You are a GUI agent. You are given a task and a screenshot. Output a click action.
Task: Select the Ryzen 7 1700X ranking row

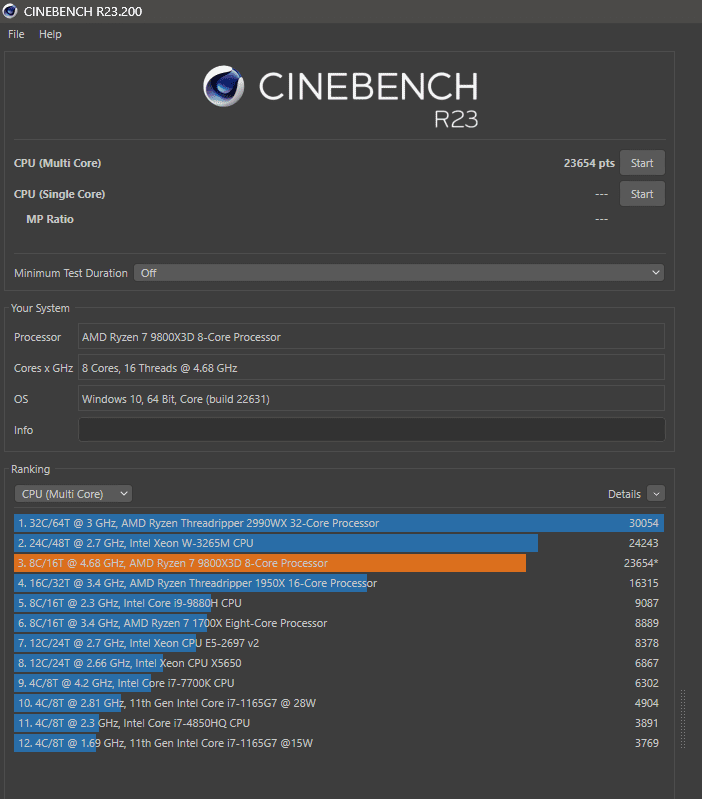coord(339,623)
